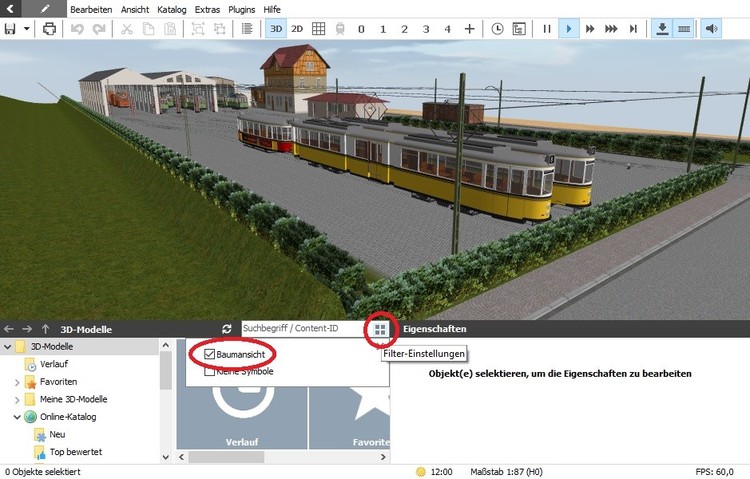Cut selection with the scissors icon
750x479 pixels.
coord(127,29)
